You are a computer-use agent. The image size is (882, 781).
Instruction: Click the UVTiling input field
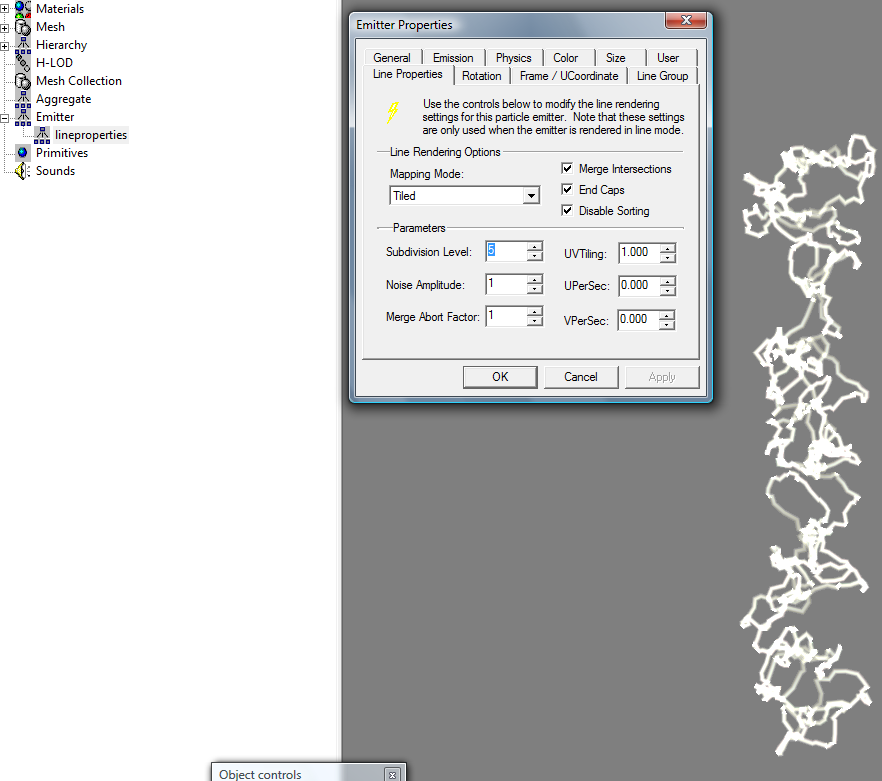click(x=638, y=252)
